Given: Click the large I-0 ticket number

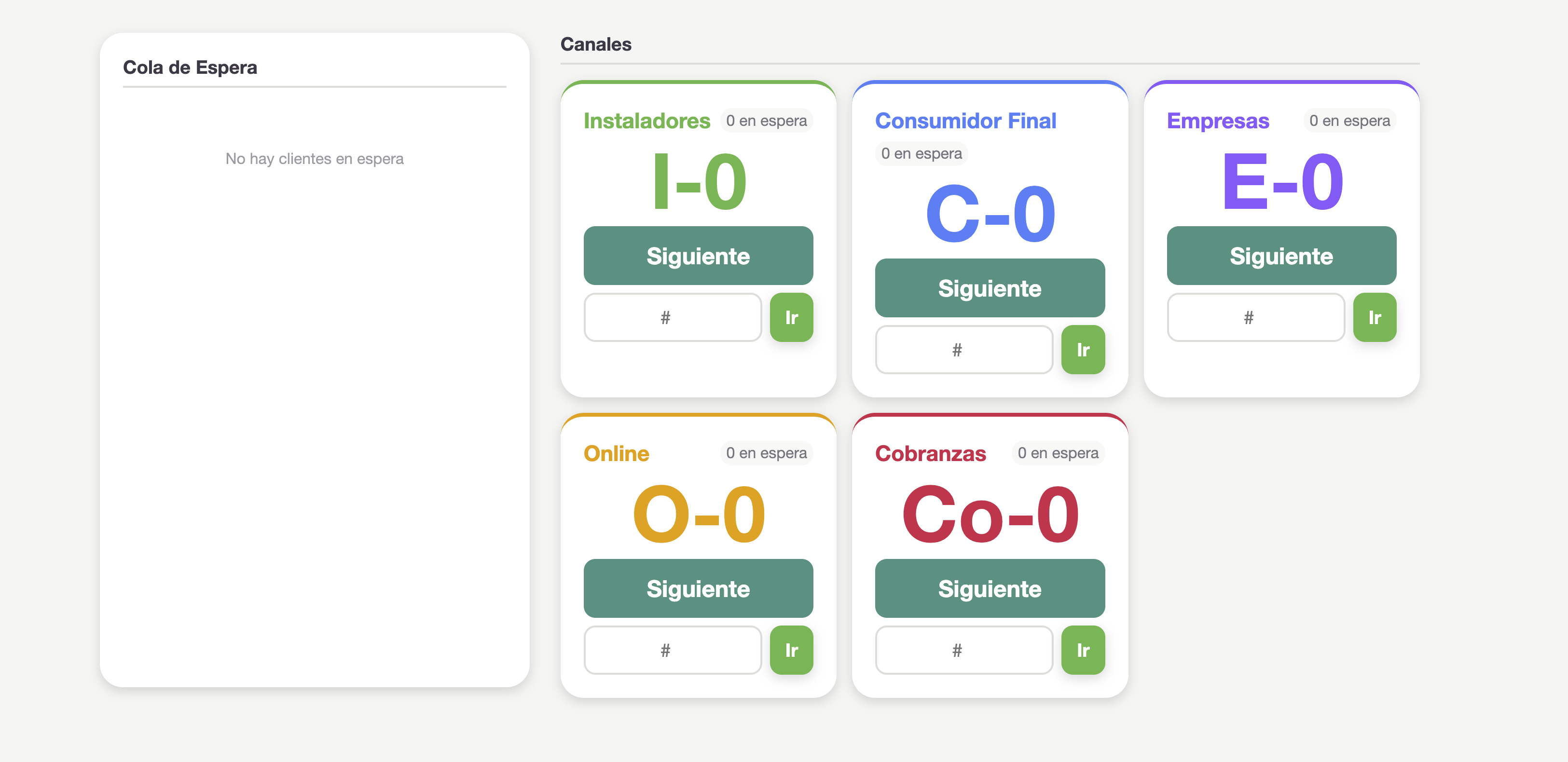Looking at the screenshot, I should 698,181.
